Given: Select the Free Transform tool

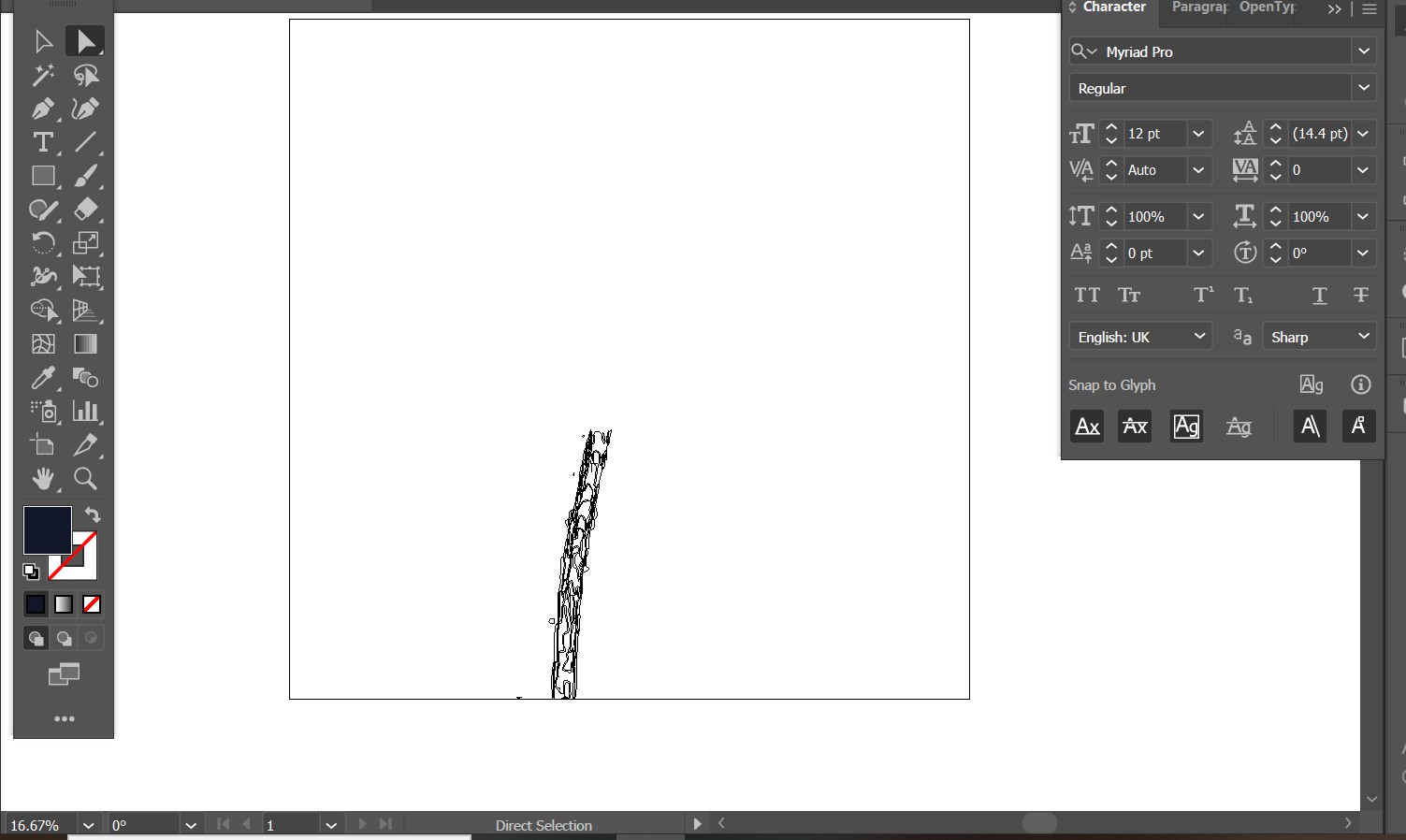Looking at the screenshot, I should (86, 277).
